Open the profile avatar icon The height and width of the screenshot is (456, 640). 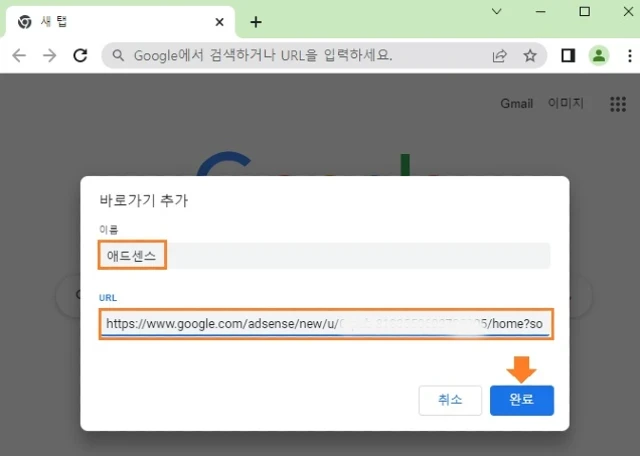(599, 56)
